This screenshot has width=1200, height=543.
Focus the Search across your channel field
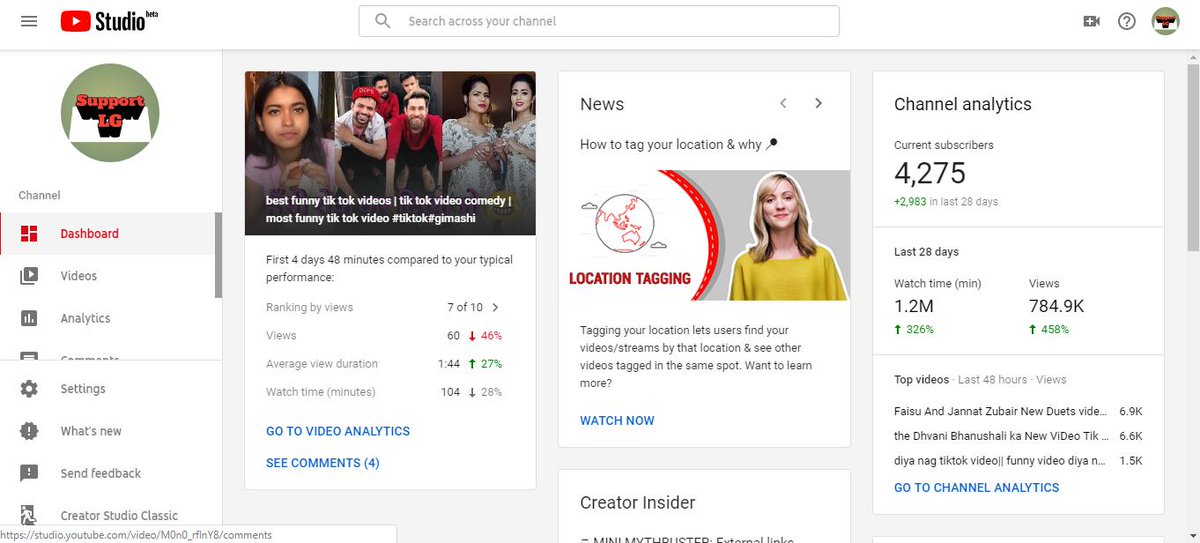click(x=599, y=21)
